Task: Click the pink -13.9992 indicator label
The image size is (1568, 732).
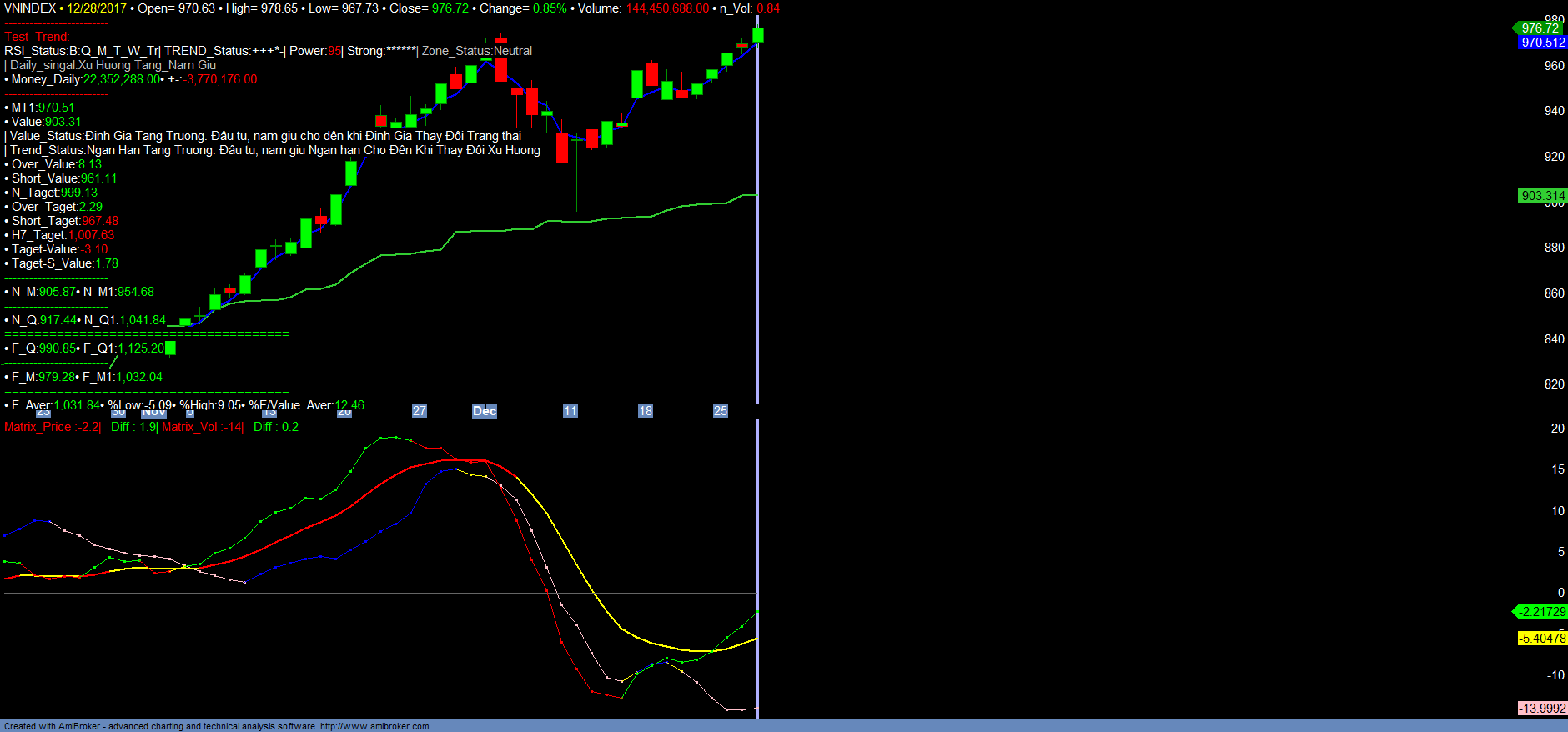Action: pos(1542,709)
